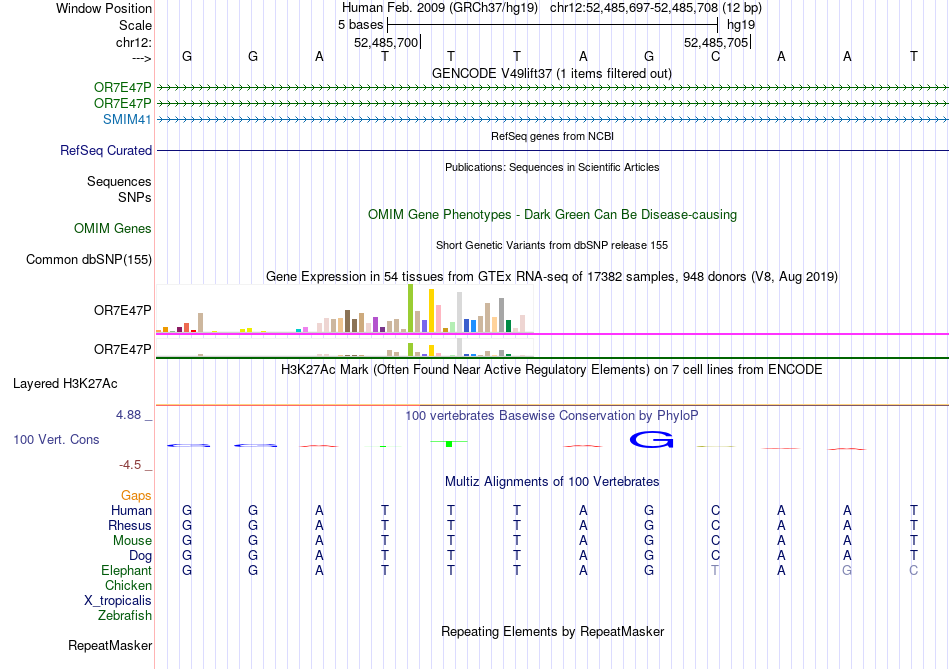The image size is (950, 669).
Task: Click the 'GENCODE V49lift37 (1 items filtered out)' title
Action: 552,74
